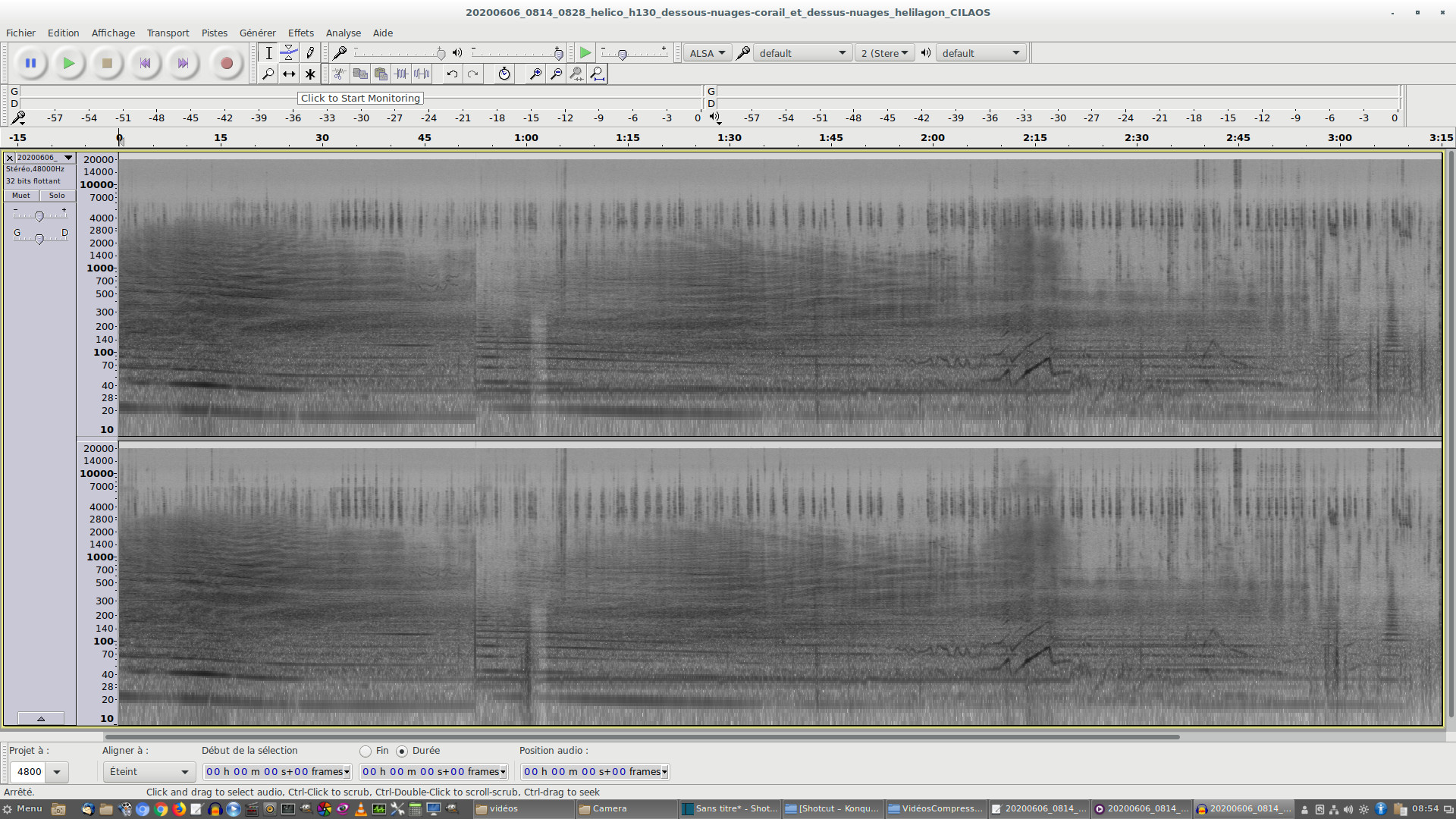The image size is (1456, 819).
Task: Adjust the track gain slider
Action: click(39, 216)
